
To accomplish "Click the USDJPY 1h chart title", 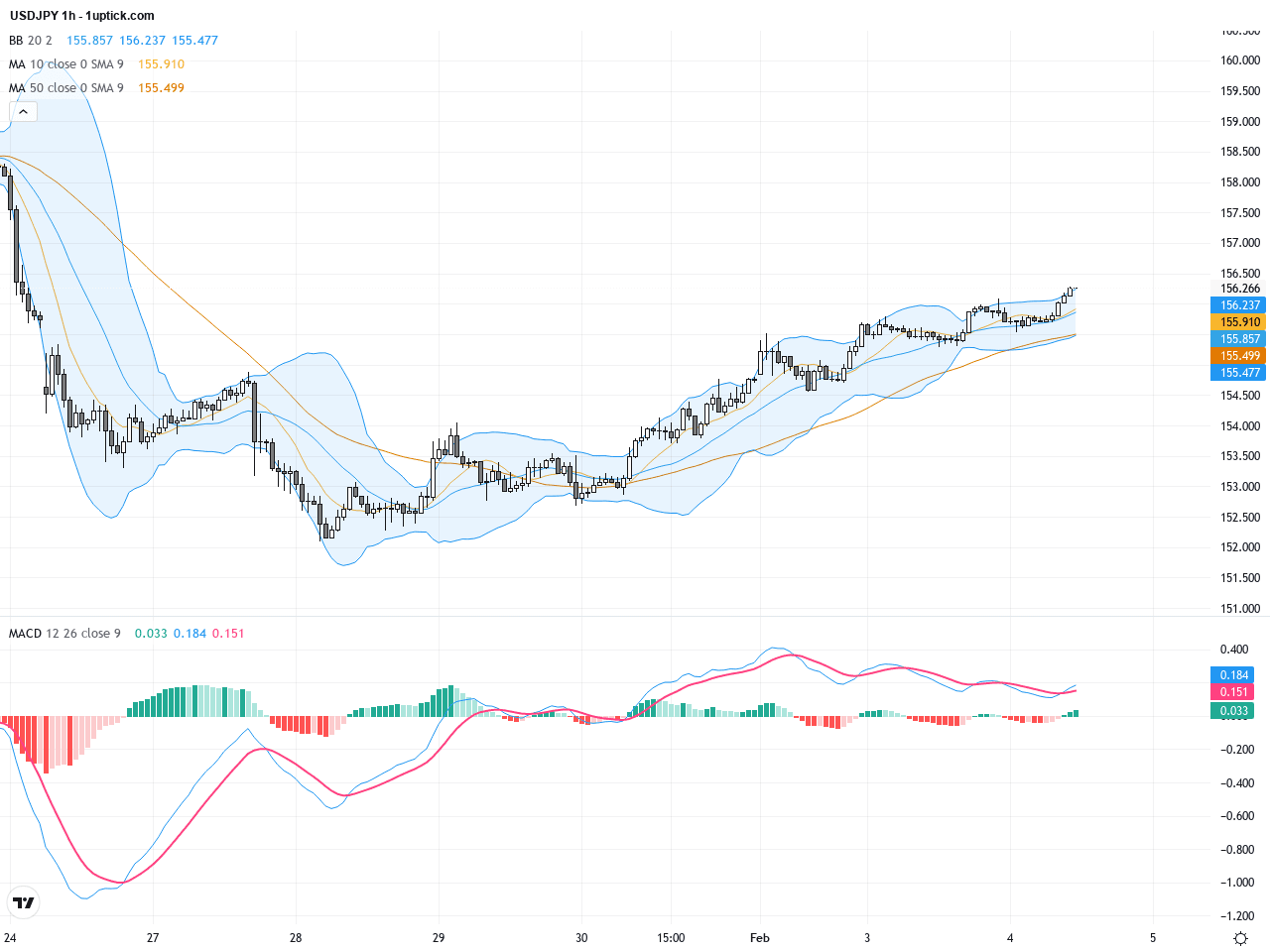I will pyautogui.click(x=82, y=16).
